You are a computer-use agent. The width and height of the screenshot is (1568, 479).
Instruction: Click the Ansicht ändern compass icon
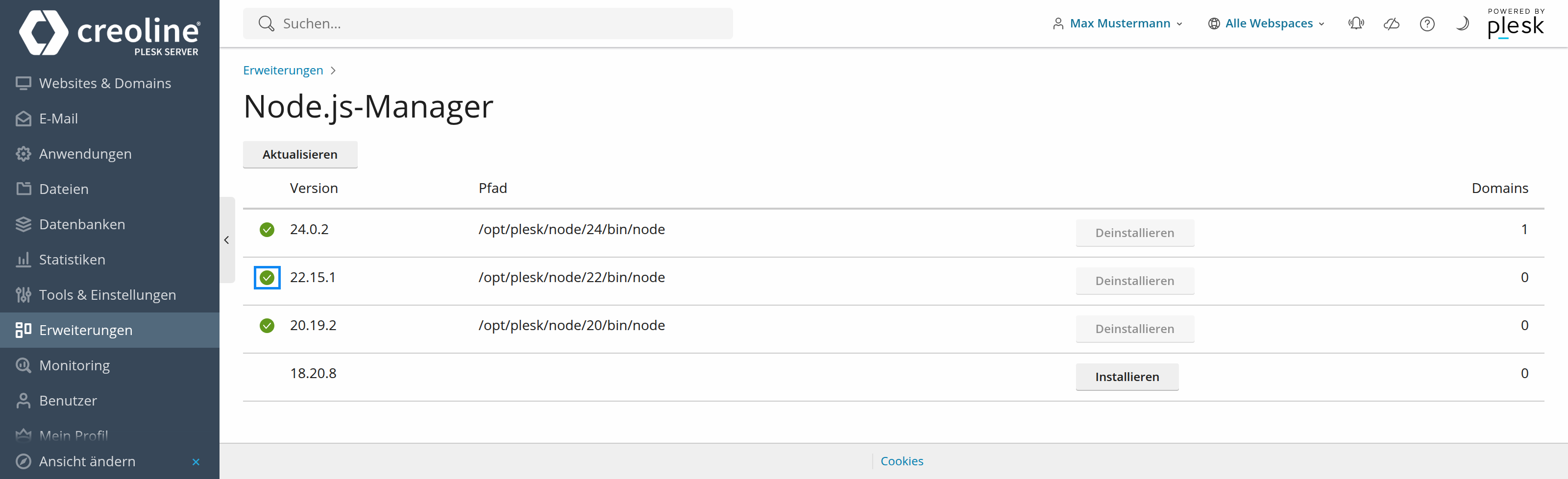(23, 461)
